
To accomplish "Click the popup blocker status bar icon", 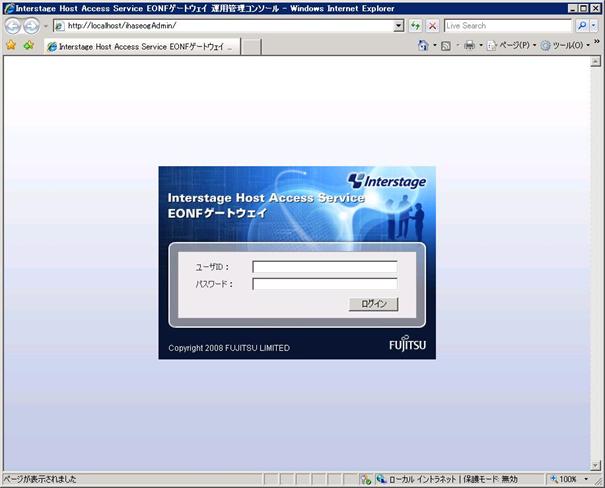I will pyautogui.click(x=365, y=480).
